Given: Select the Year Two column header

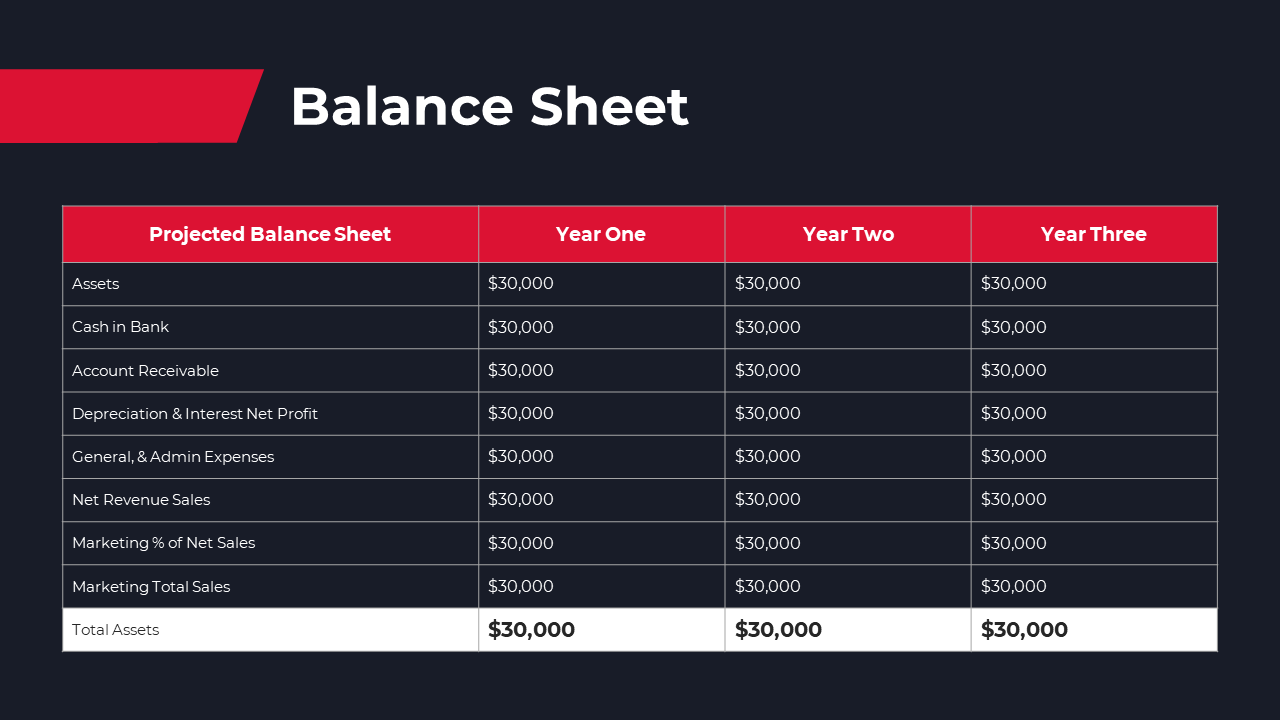Looking at the screenshot, I should click(x=848, y=234).
